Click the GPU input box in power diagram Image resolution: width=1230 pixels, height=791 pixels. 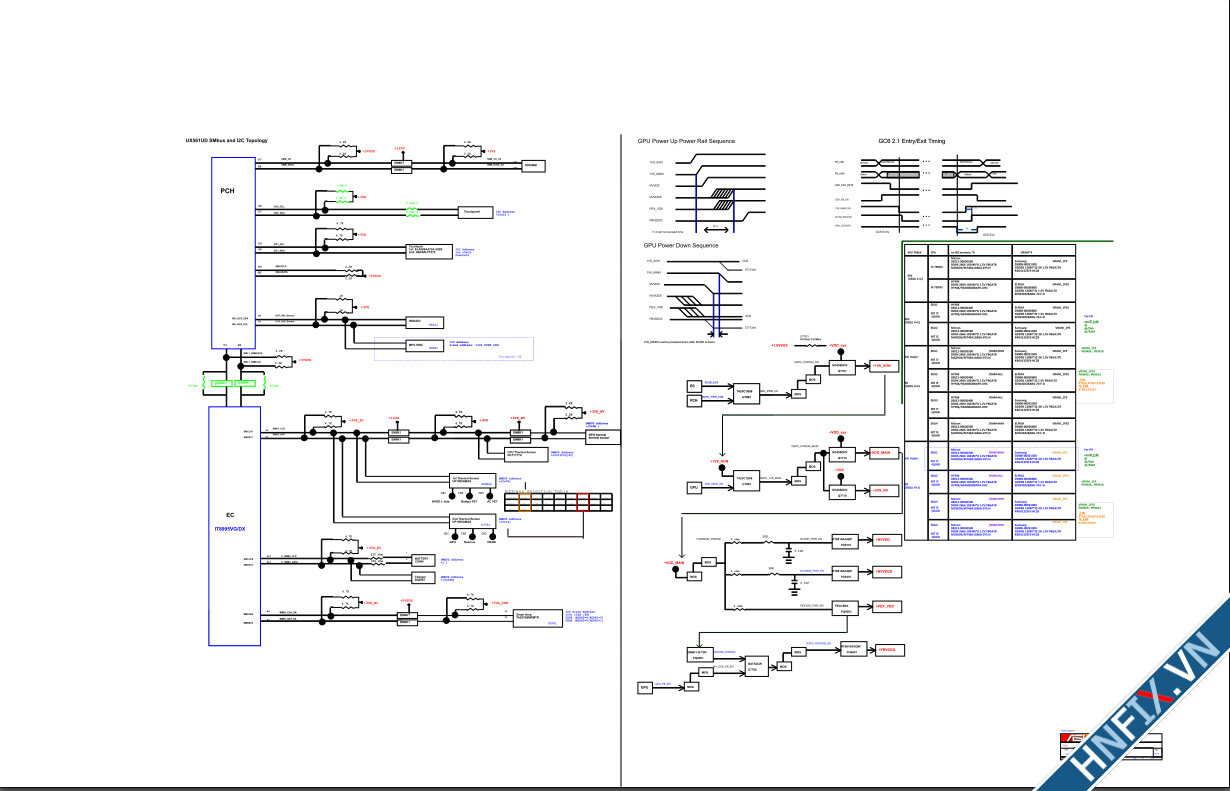(x=693, y=487)
